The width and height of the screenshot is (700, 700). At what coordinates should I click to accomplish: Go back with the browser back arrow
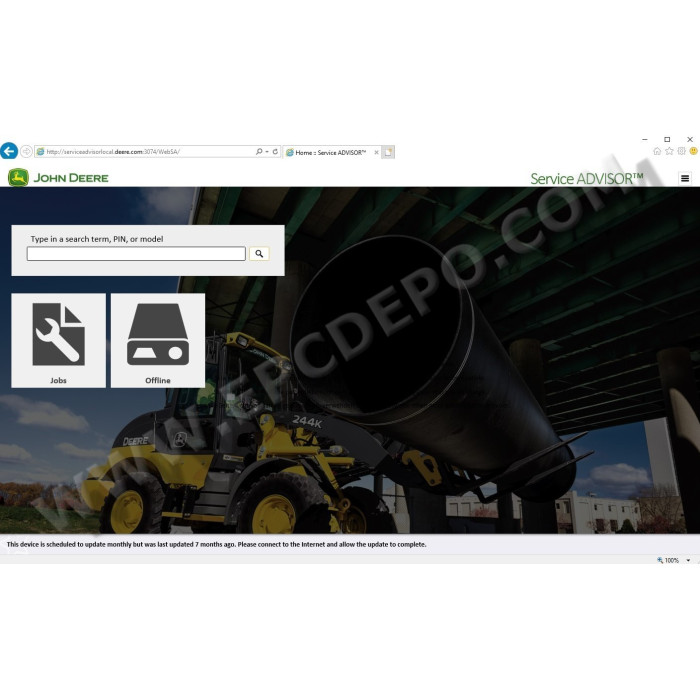[9, 151]
